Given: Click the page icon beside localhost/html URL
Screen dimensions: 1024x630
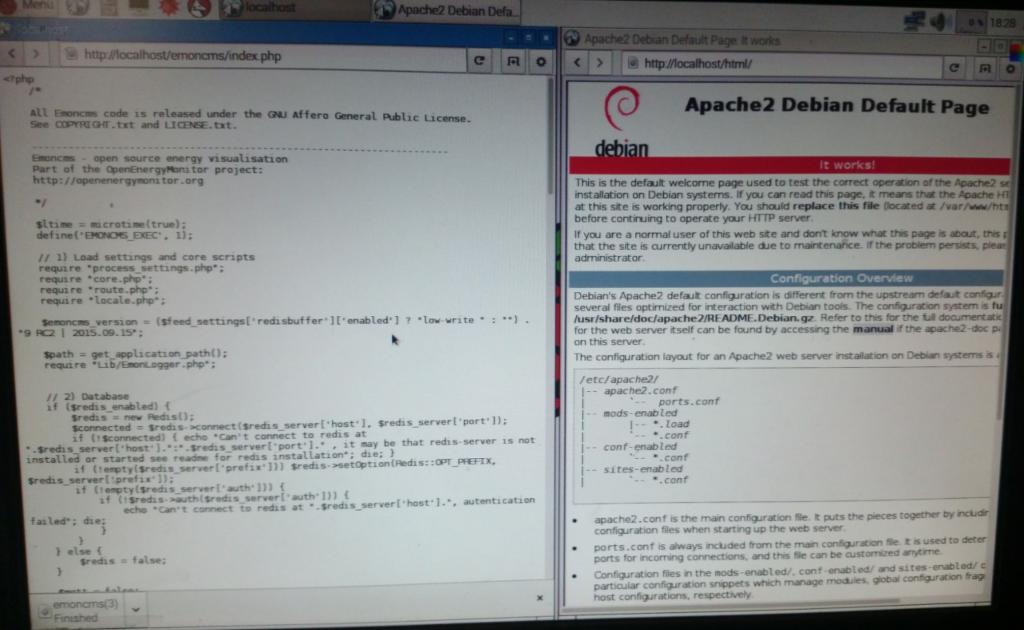Looking at the screenshot, I should coord(632,63).
